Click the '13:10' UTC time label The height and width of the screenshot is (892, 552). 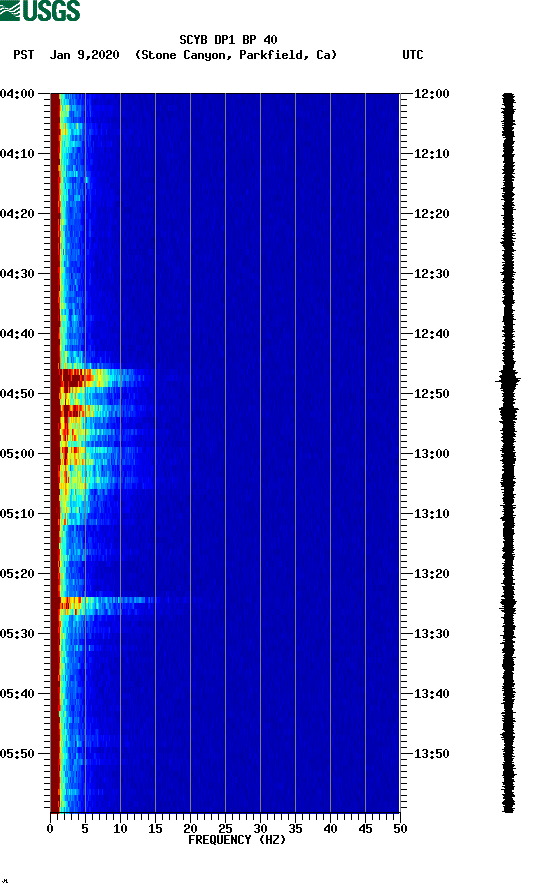click(431, 514)
